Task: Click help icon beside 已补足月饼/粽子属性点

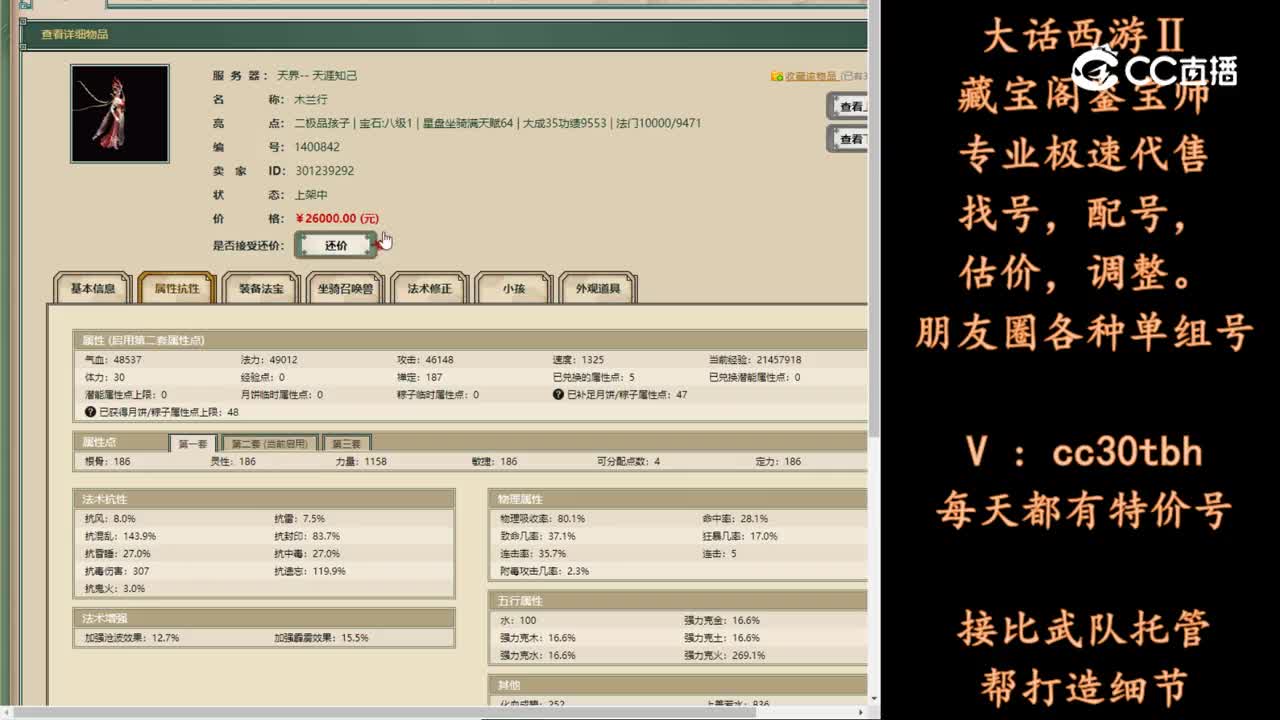Action: (x=559, y=395)
